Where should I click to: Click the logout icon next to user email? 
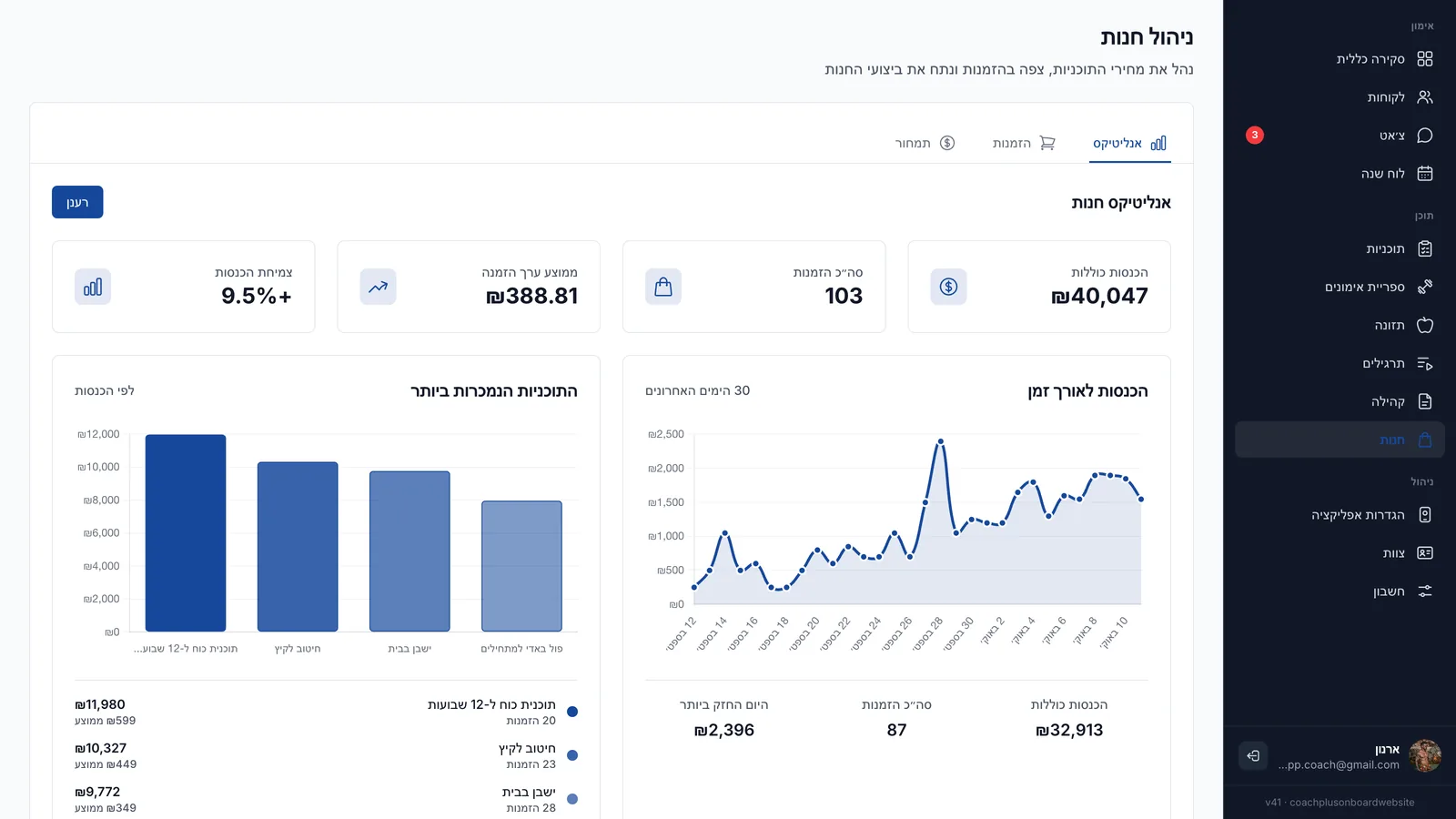click(x=1253, y=755)
